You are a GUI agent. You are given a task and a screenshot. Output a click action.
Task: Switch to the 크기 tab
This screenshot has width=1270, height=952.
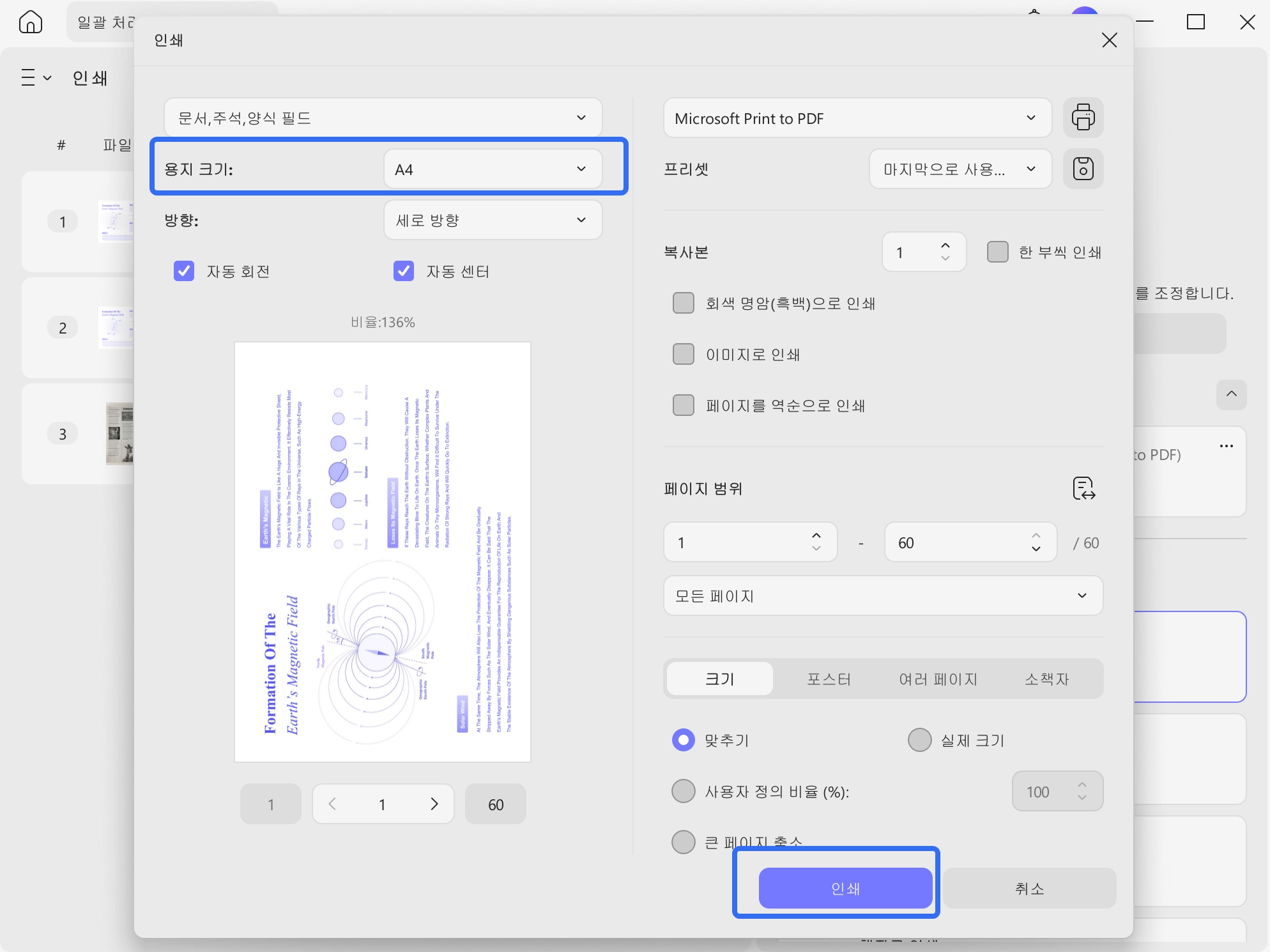tap(719, 679)
